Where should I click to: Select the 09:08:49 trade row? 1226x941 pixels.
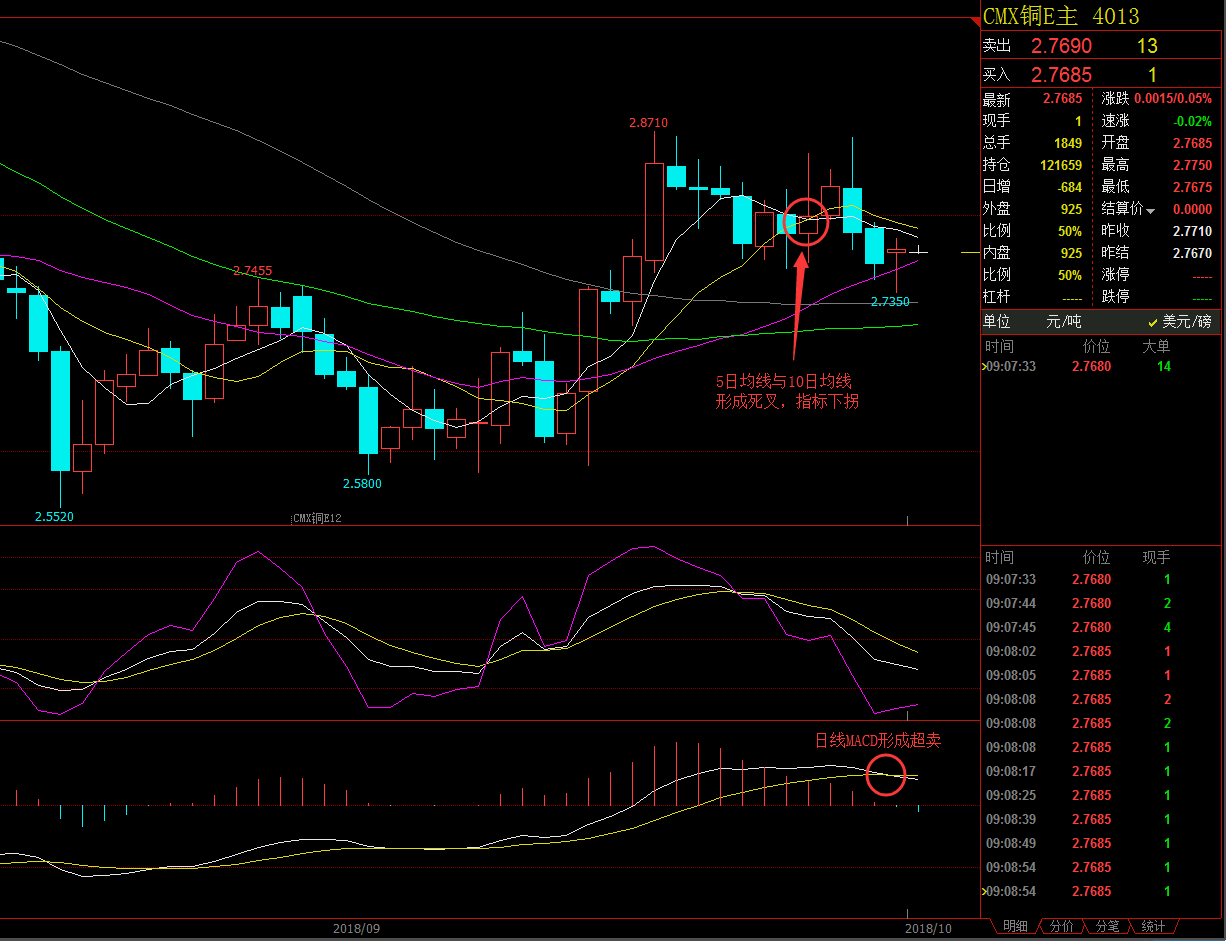[1101, 843]
